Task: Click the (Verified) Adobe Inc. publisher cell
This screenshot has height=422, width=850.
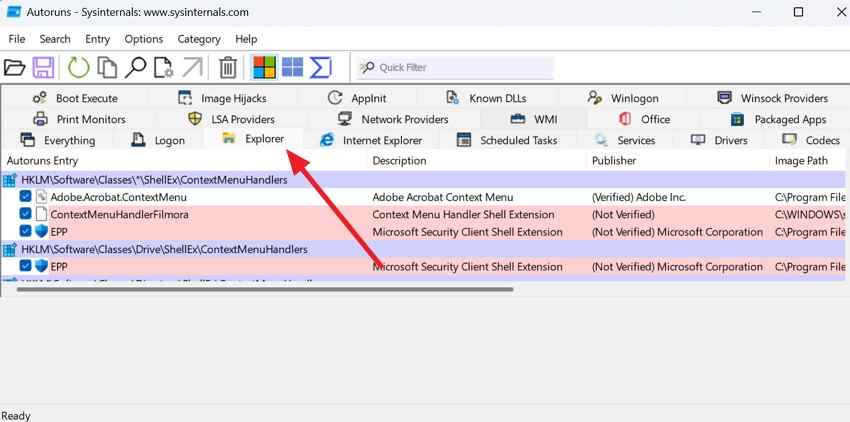Action: (x=639, y=197)
